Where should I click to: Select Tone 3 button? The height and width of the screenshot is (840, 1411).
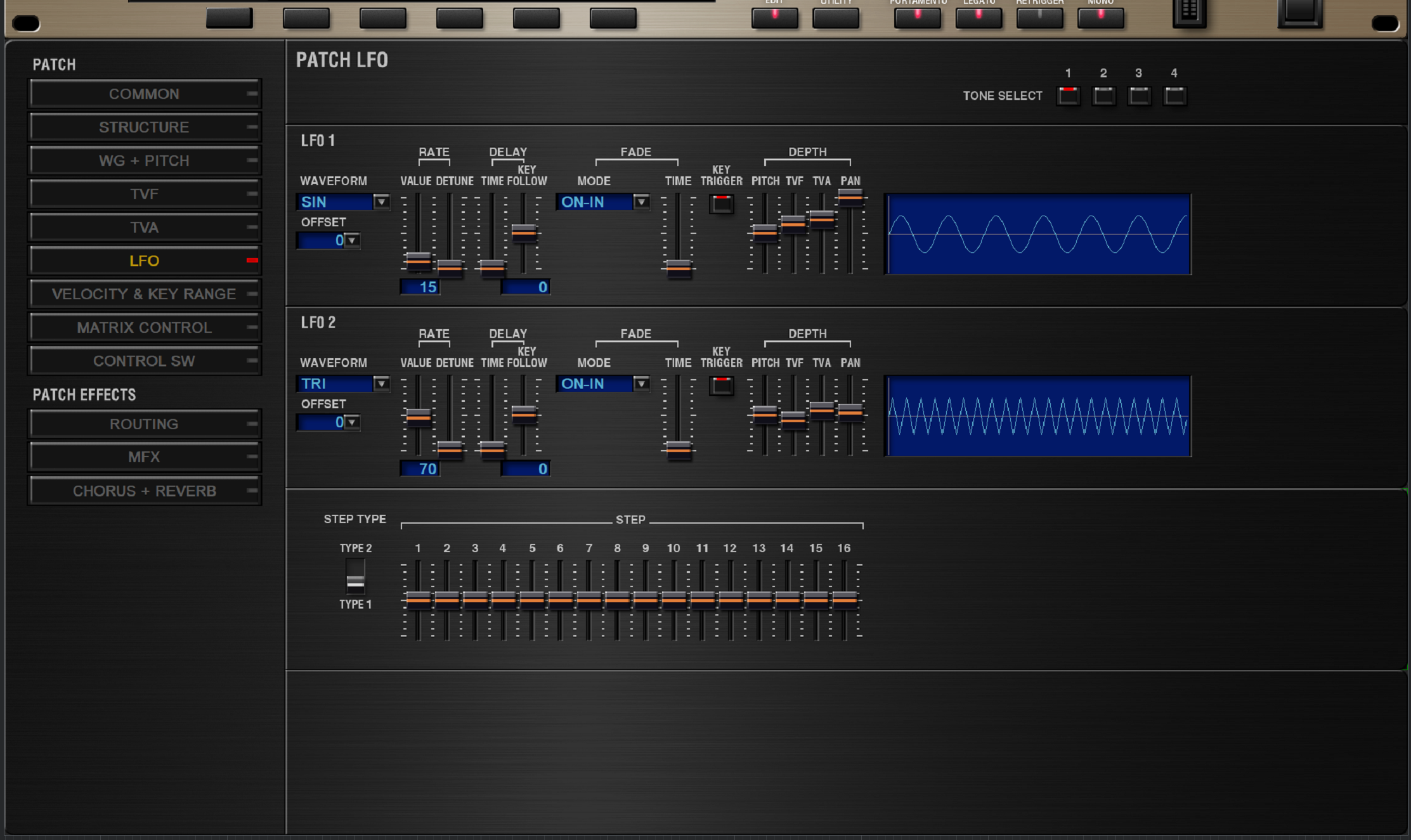[x=1139, y=96]
